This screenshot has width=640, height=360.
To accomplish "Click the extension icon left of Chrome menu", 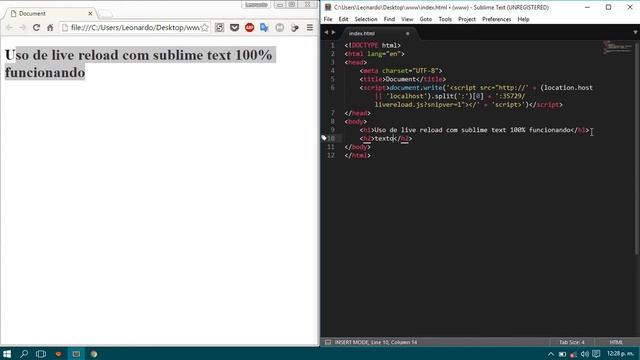I will coord(295,28).
